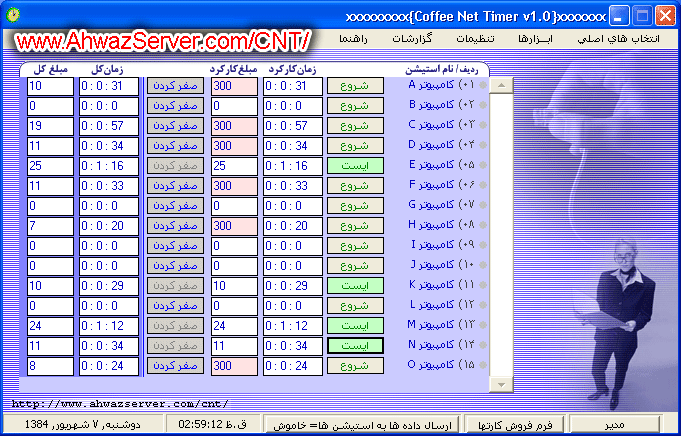
Task: Open http://www.ahwazserver.com/cnt/ link
Action: coord(120,404)
